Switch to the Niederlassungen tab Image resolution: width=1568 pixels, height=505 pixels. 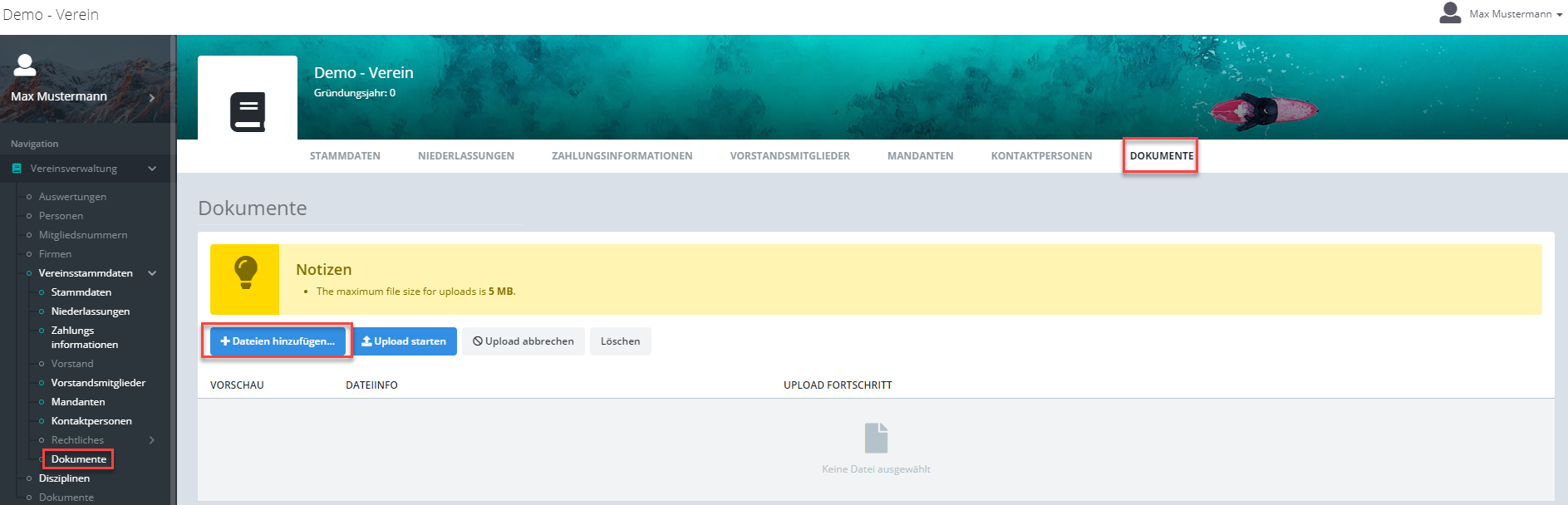pyautogui.click(x=466, y=156)
